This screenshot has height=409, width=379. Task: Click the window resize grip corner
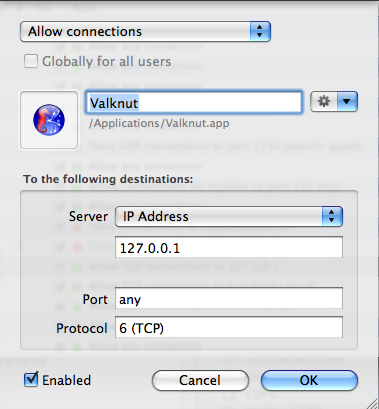373,403
